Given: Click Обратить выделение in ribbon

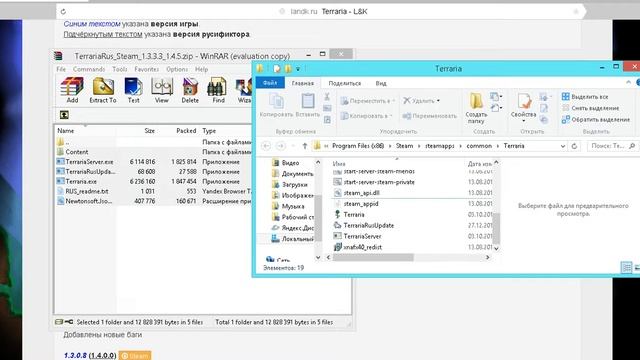Looking at the screenshot, I should 596,120.
